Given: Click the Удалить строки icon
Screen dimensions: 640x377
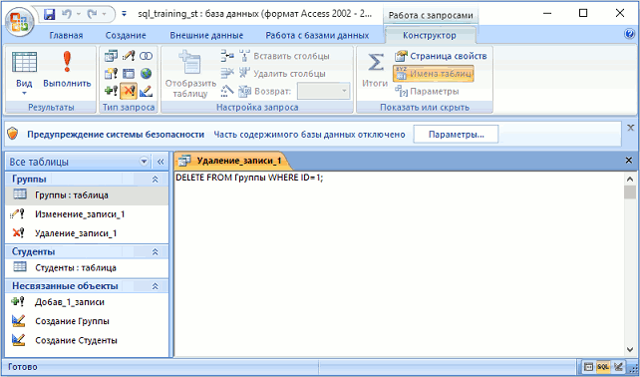Looking at the screenshot, I should tap(227, 73).
